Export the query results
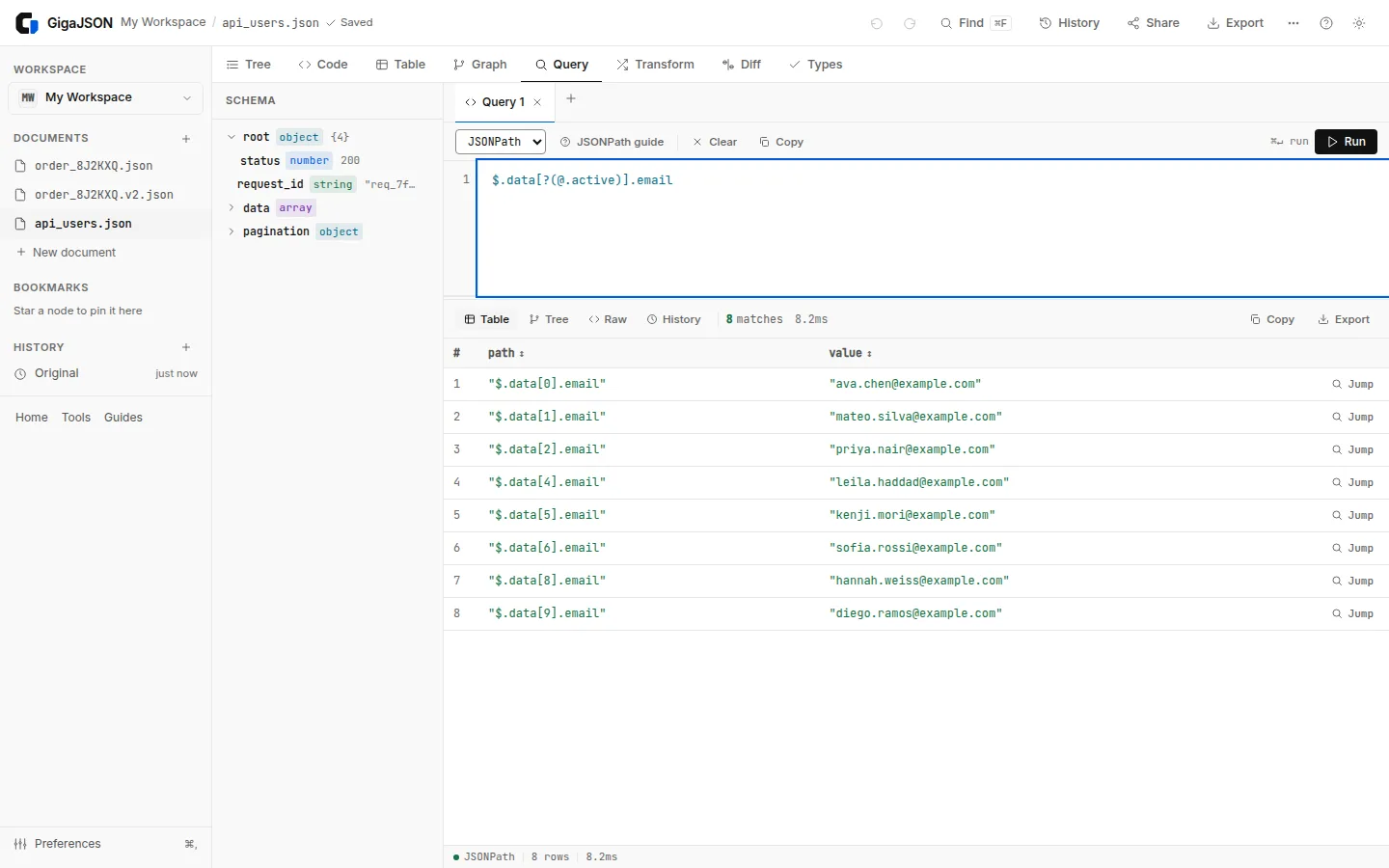This screenshot has width=1389, height=868. 1344,319
